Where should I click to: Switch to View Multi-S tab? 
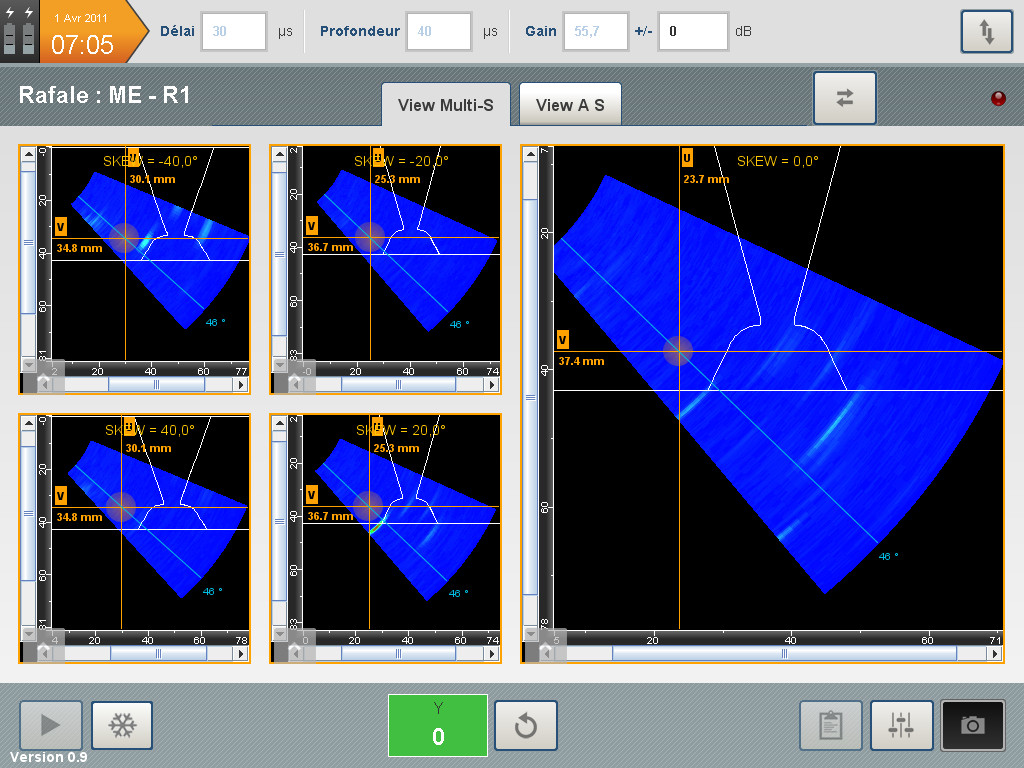[445, 104]
